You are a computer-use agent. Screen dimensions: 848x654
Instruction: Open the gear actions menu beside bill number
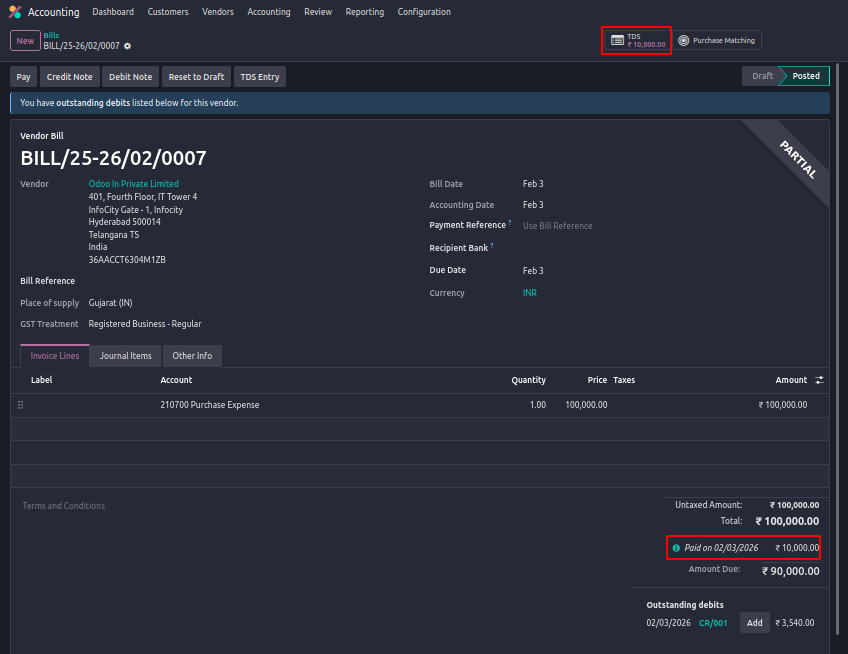click(x=128, y=46)
